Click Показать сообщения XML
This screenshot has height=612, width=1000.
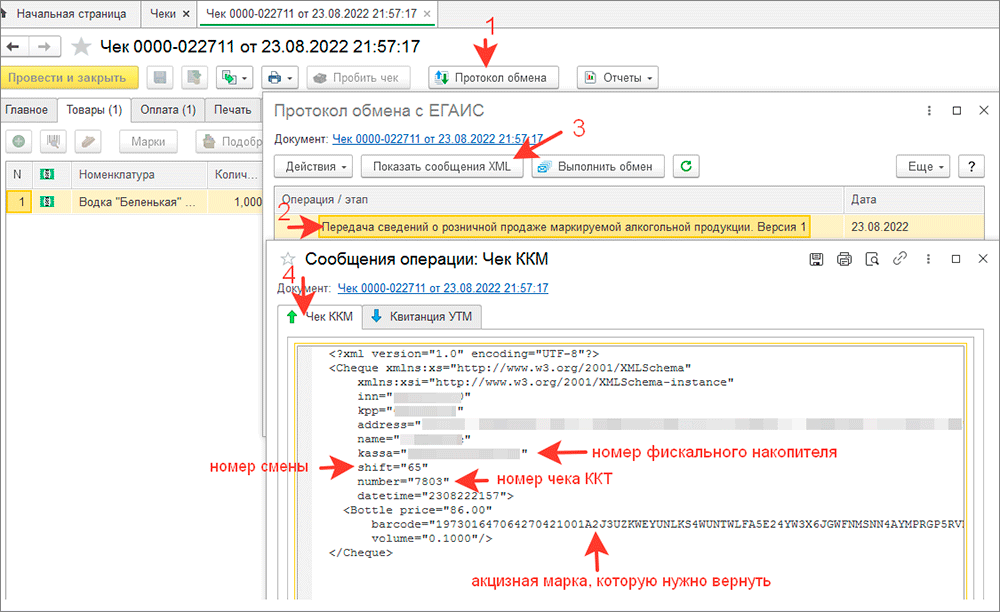[x=442, y=166]
